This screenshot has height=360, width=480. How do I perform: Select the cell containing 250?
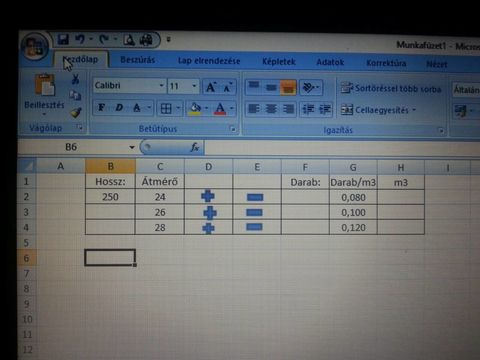tap(110, 197)
